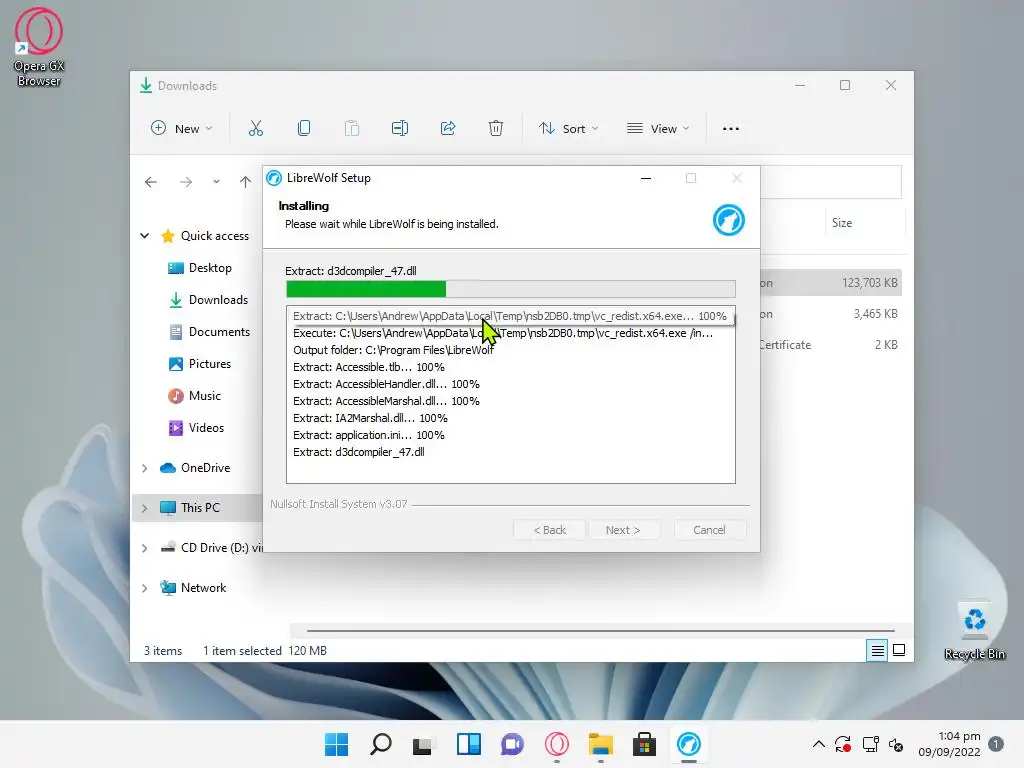Click the 'Extract: IA2Marshal.dll... 100%' log line
The height and width of the screenshot is (768, 1024).
[370, 418]
